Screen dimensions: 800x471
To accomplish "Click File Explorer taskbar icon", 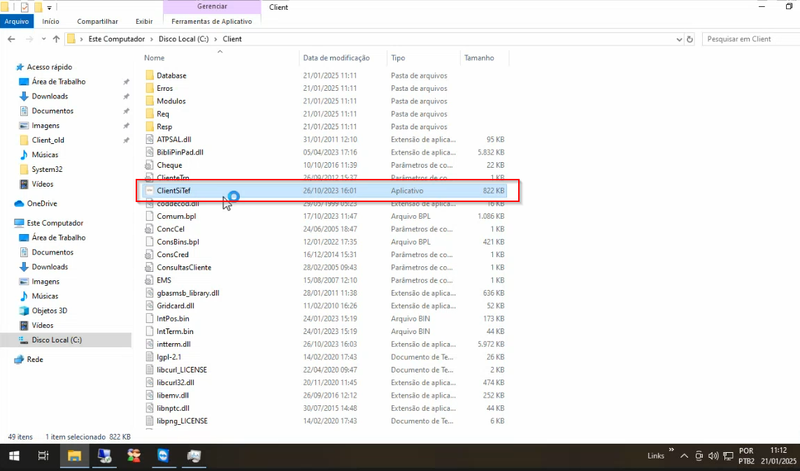I will [x=74, y=456].
